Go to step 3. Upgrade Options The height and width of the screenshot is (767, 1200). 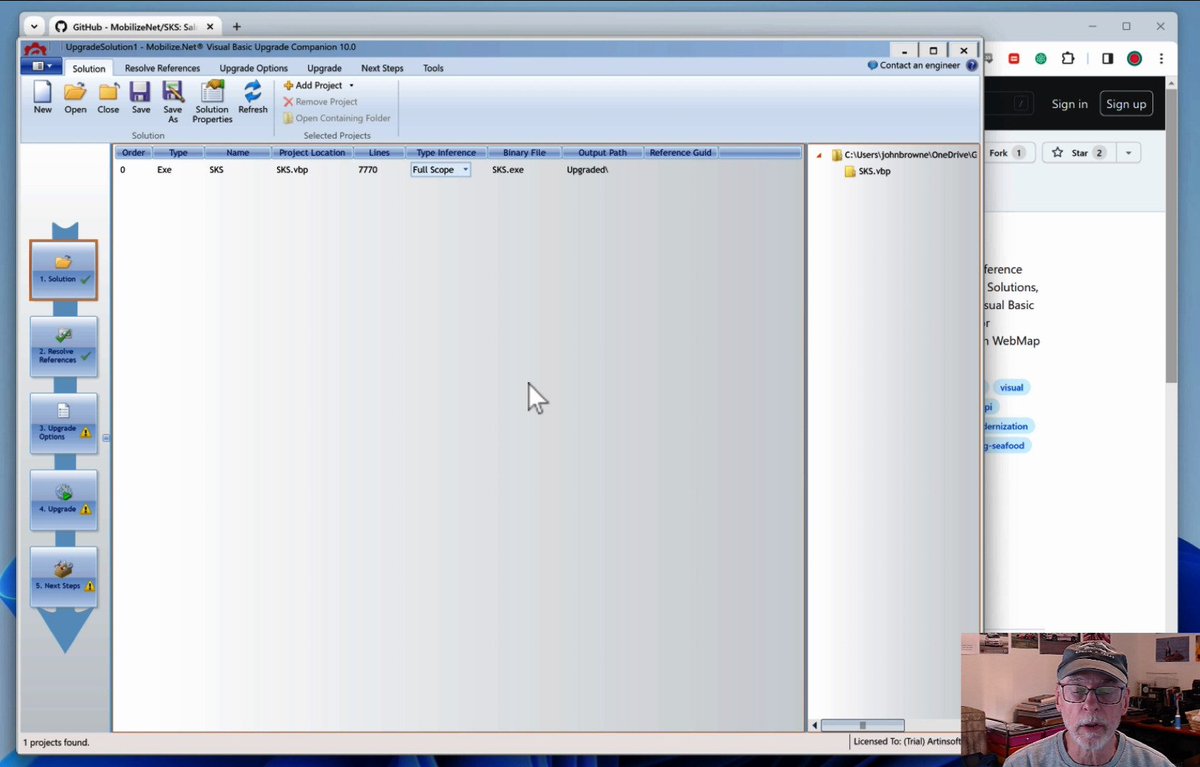tap(63, 423)
